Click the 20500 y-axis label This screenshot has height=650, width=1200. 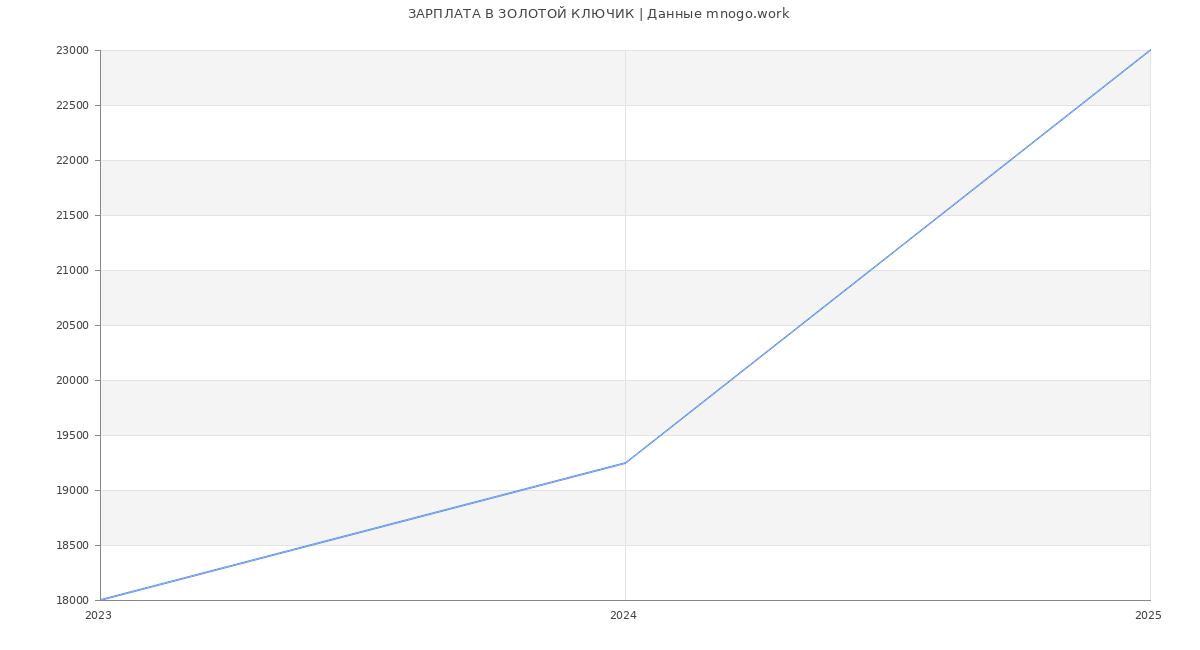tap(73, 326)
